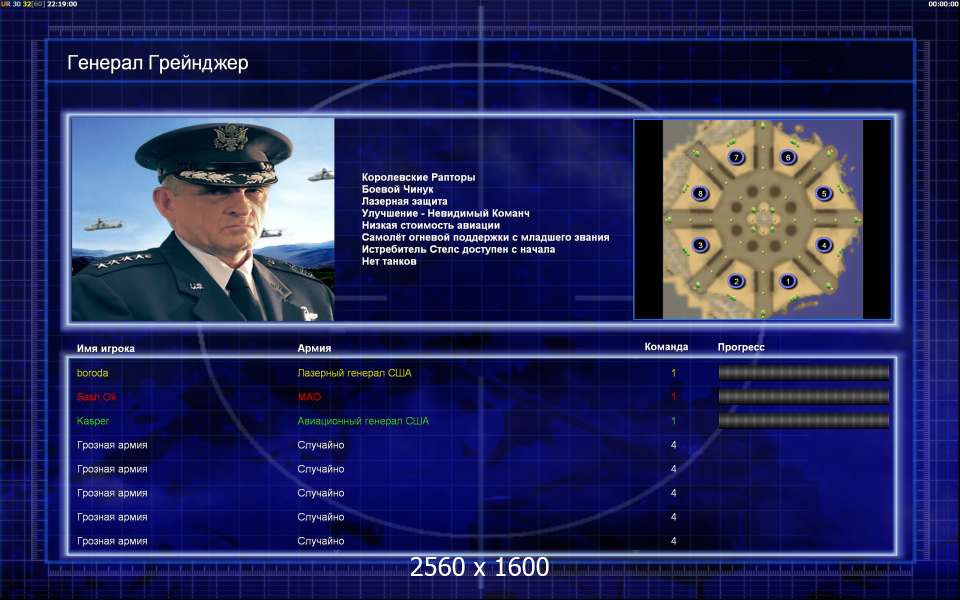Click team number in Kasper's row
The width and height of the screenshot is (960, 600).
pos(673,421)
